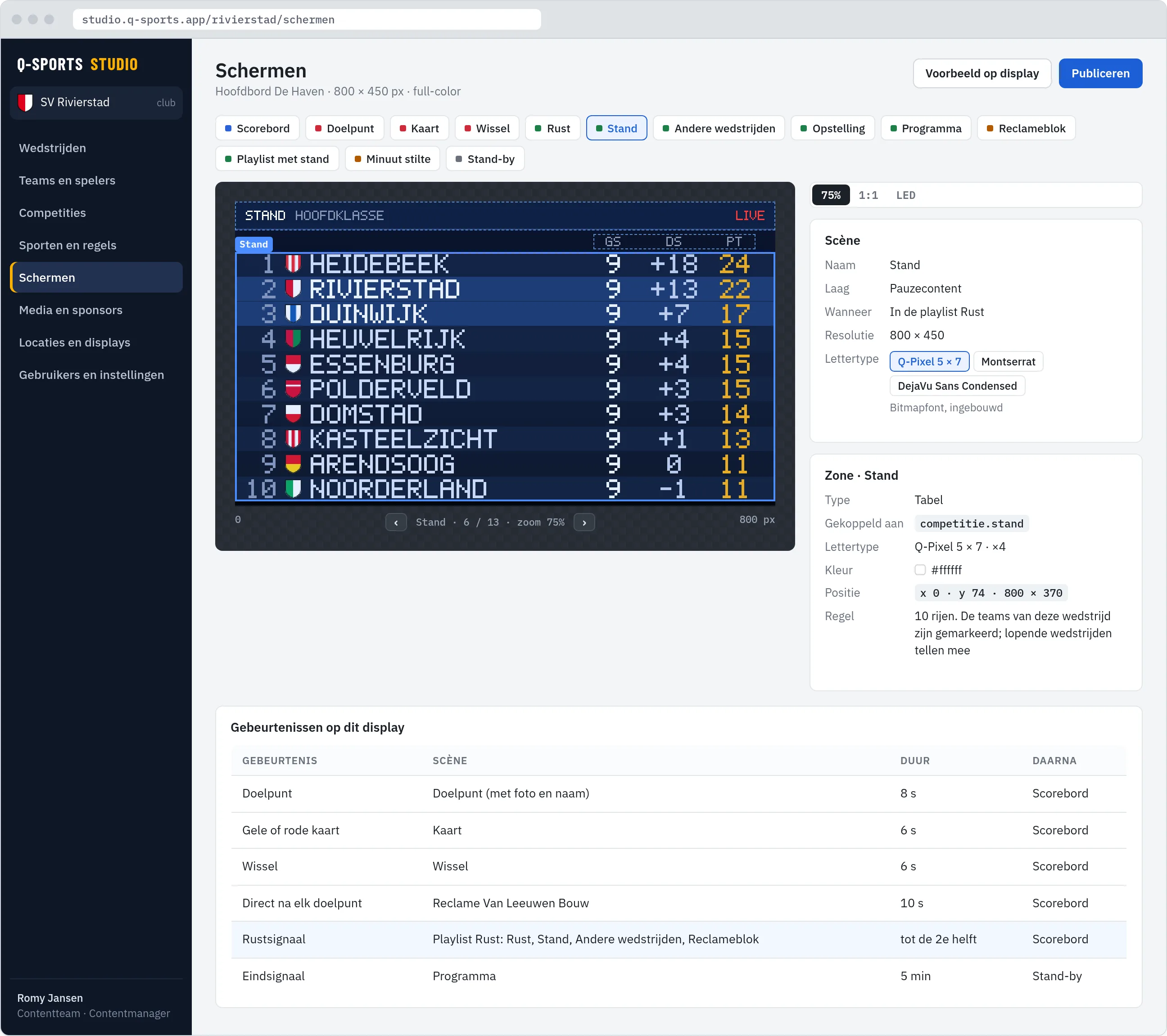The height and width of the screenshot is (1036, 1167).
Task: Open the Scorebord scene chip
Action: pos(257,128)
